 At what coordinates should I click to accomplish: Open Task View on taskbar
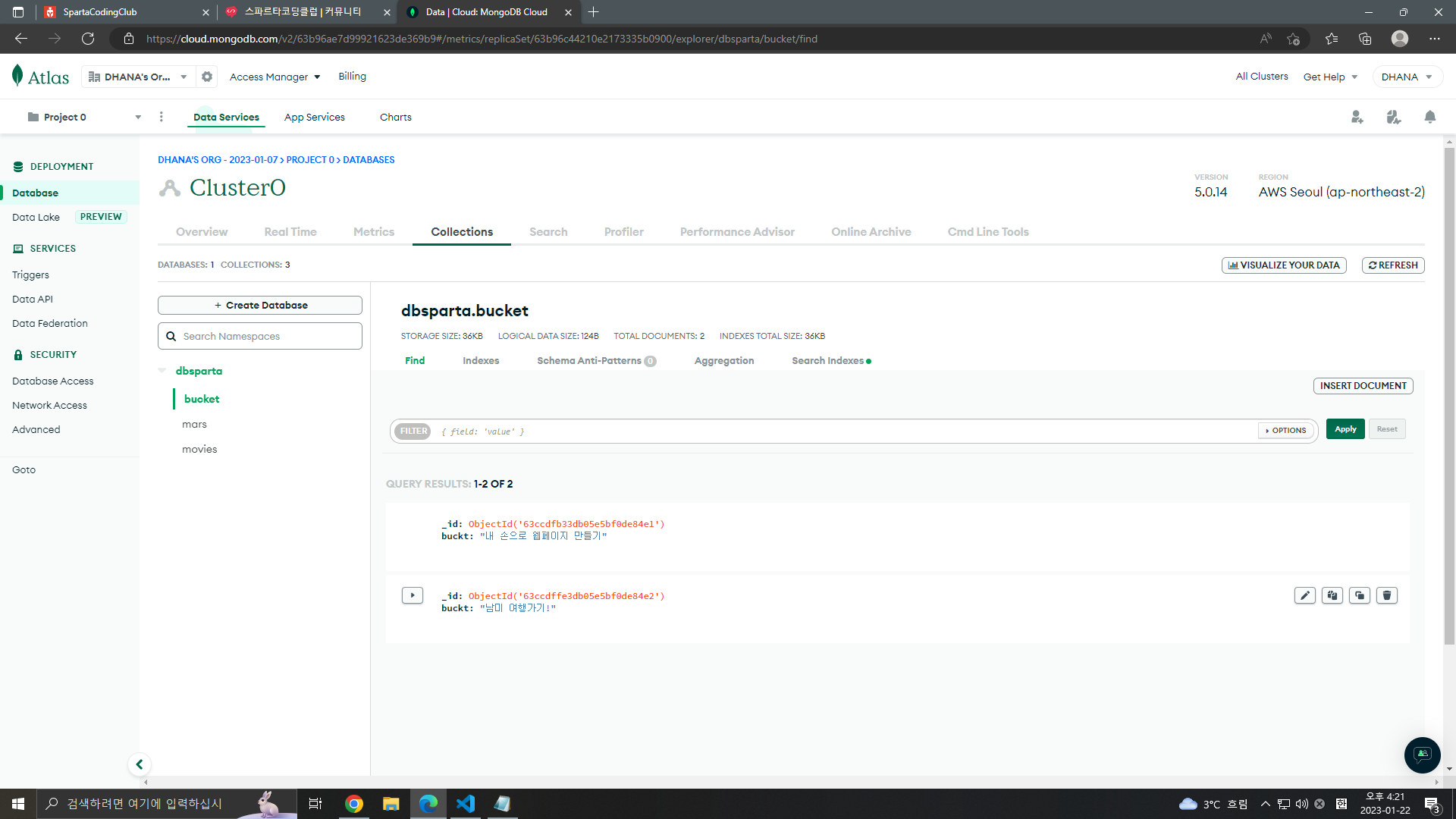pyautogui.click(x=315, y=804)
